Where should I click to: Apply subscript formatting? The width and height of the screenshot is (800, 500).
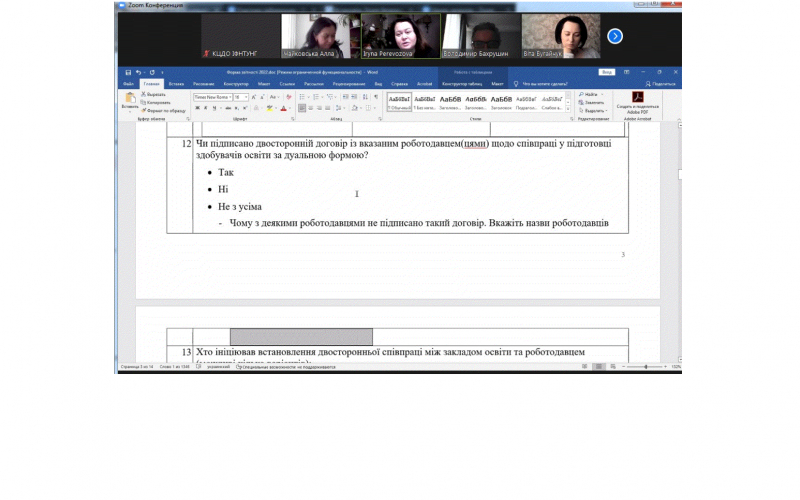point(237,108)
